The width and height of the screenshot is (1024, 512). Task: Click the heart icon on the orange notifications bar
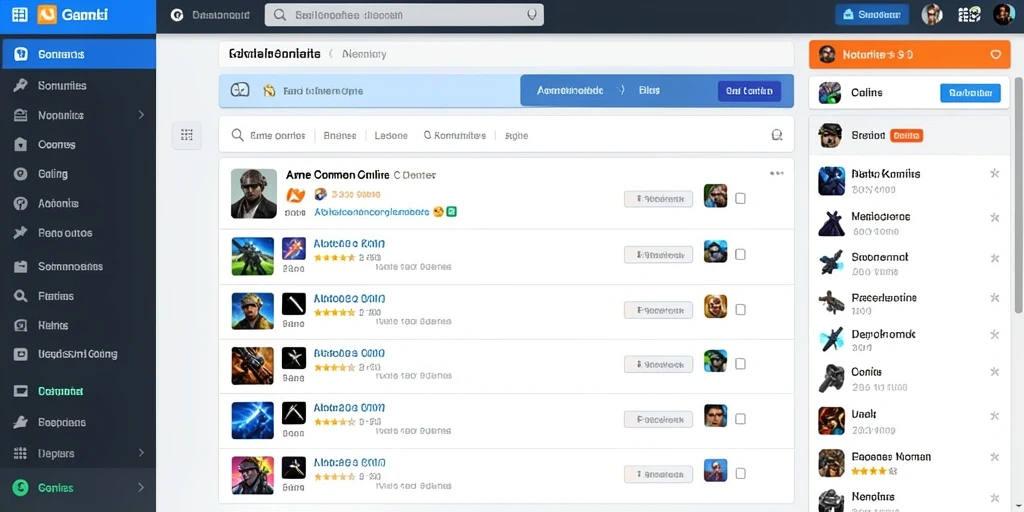(995, 55)
